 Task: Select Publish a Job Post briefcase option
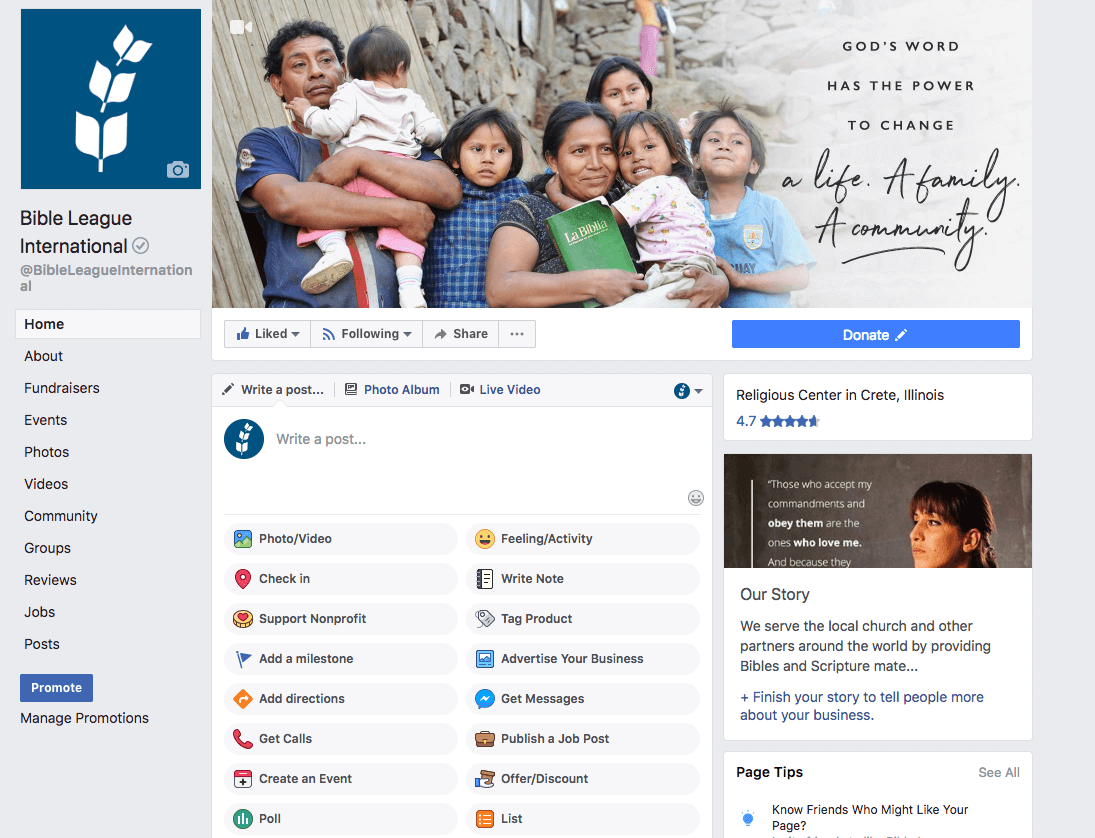(x=582, y=739)
